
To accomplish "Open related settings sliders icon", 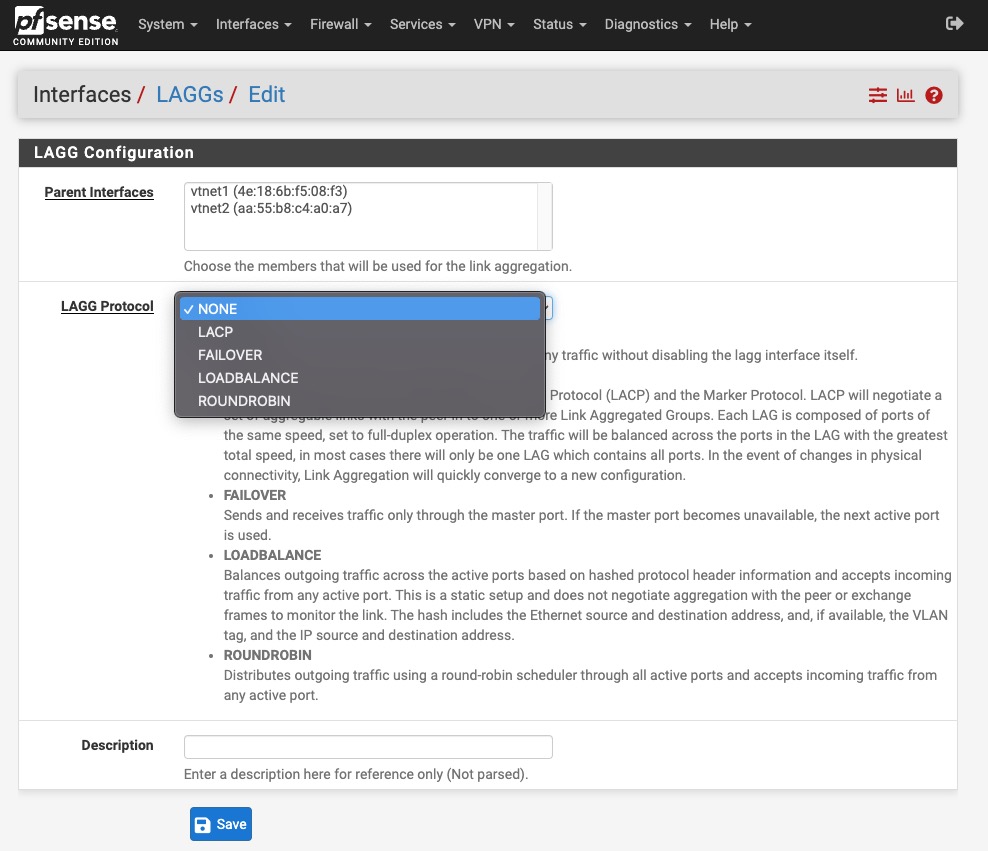I will pos(877,95).
